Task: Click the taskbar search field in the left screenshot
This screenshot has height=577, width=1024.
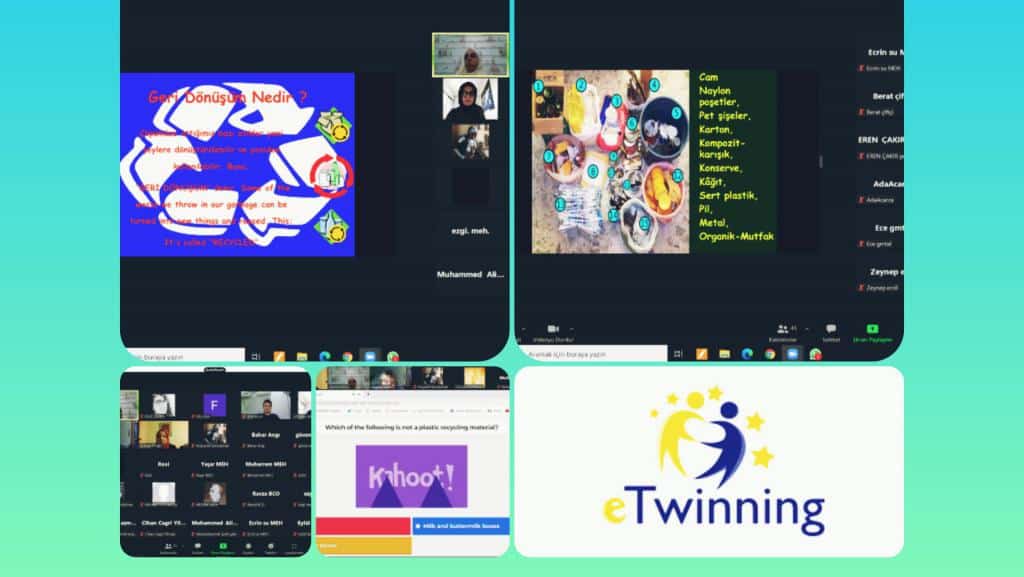Action: (185, 356)
